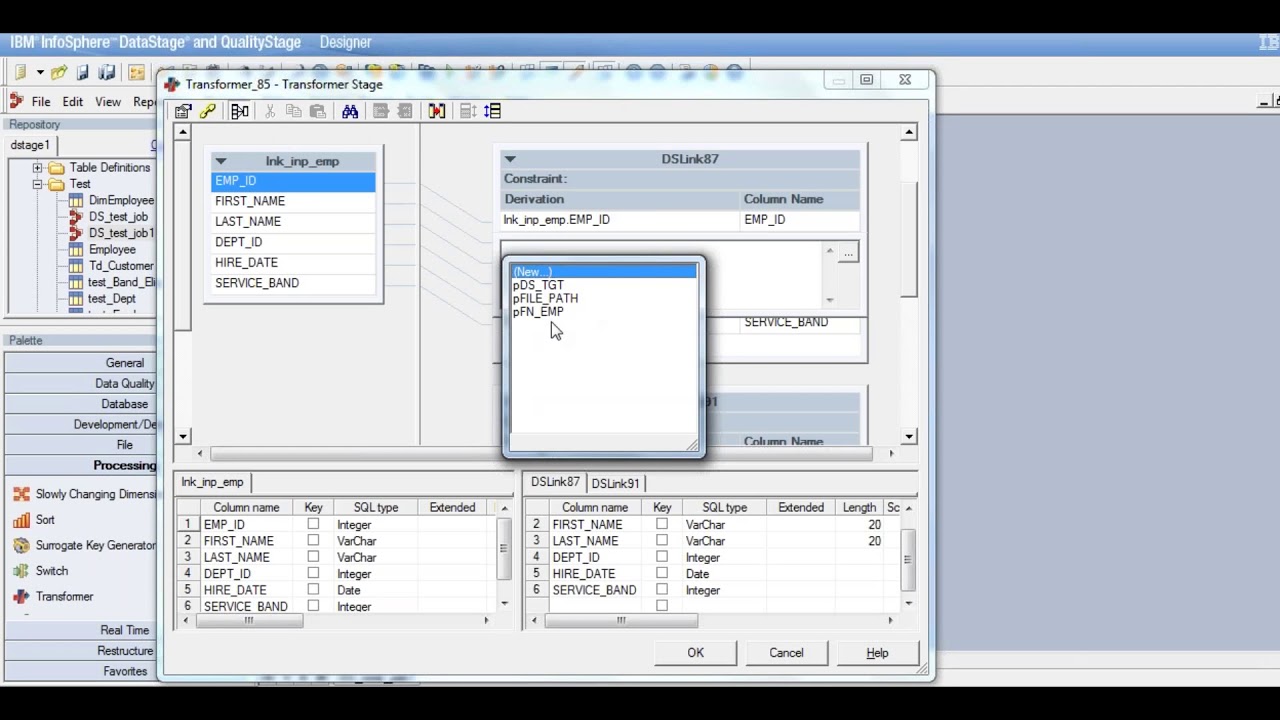Select the dstage1 repository tab
Image resolution: width=1280 pixels, height=720 pixels.
30,145
